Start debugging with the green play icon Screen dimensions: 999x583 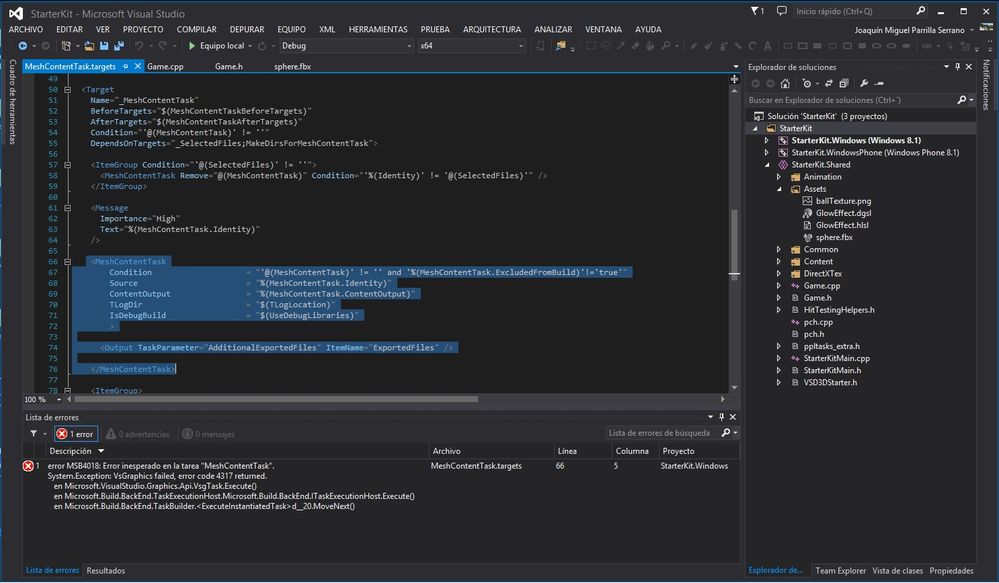point(192,46)
